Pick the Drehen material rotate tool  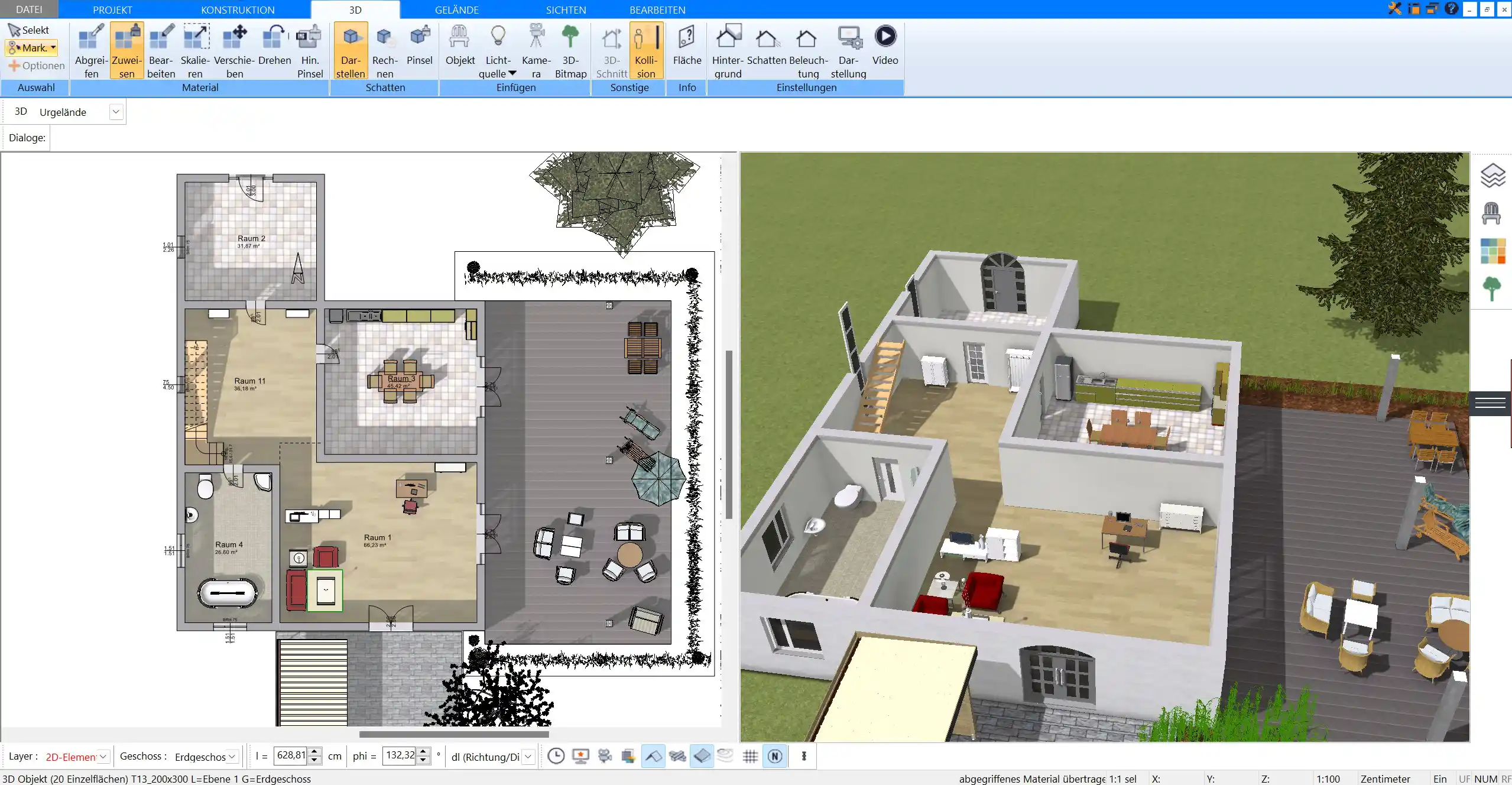coord(274,45)
